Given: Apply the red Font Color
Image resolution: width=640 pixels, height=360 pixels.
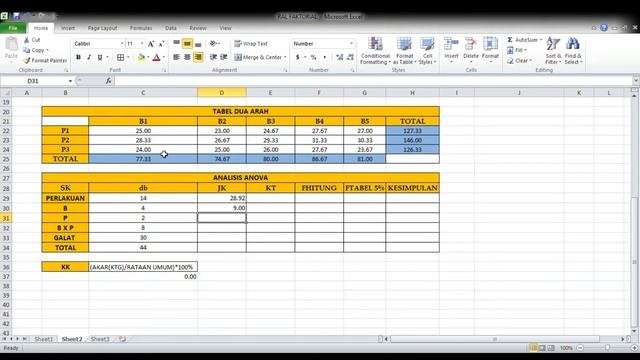Looking at the screenshot, I should (x=156, y=58).
